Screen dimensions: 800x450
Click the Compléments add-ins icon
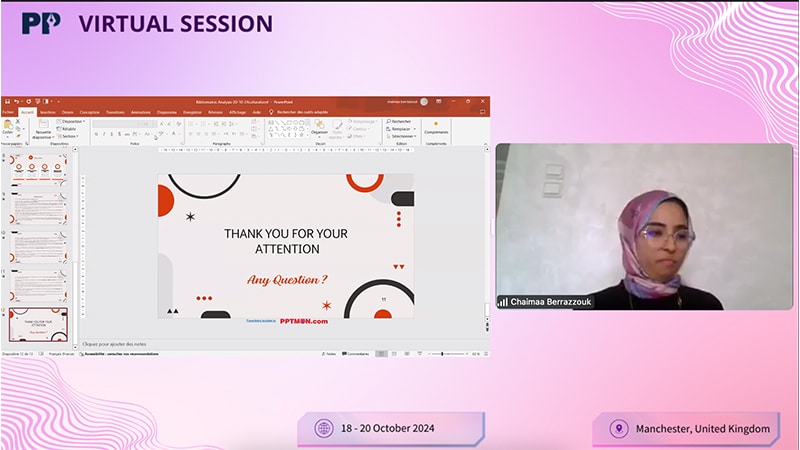point(436,125)
